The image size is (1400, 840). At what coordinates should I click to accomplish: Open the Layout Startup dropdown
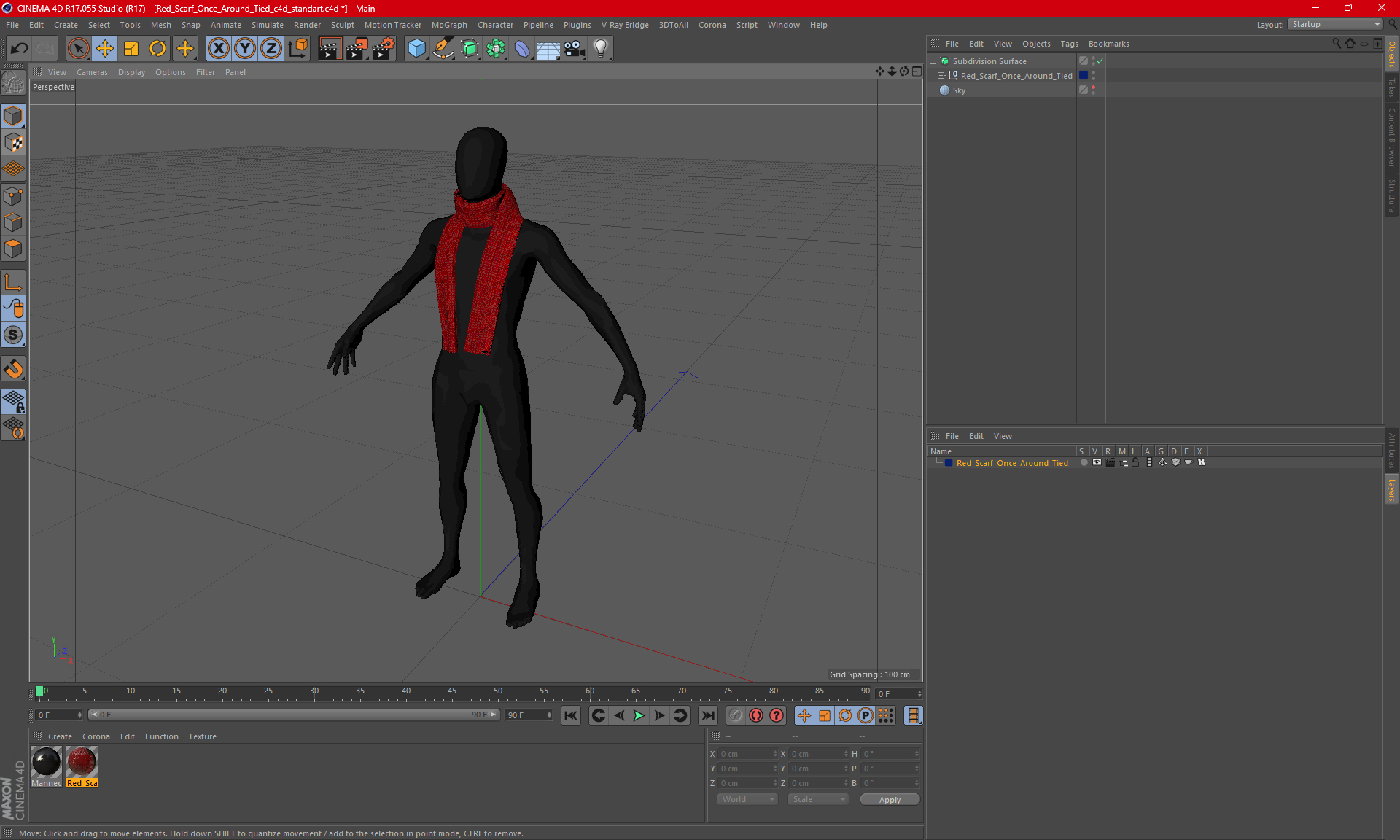coord(1335,24)
